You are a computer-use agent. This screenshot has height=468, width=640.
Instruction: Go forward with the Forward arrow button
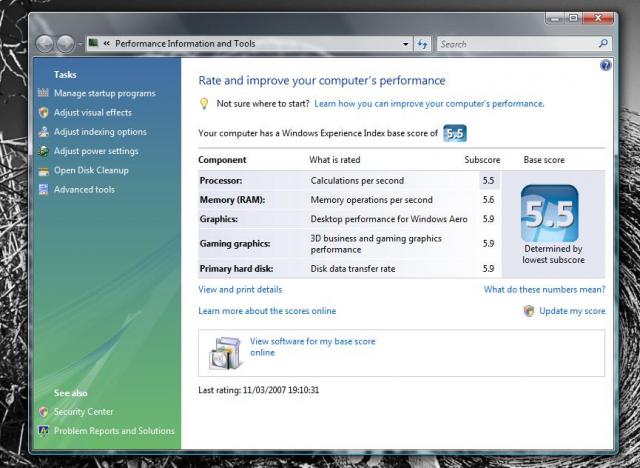65,44
